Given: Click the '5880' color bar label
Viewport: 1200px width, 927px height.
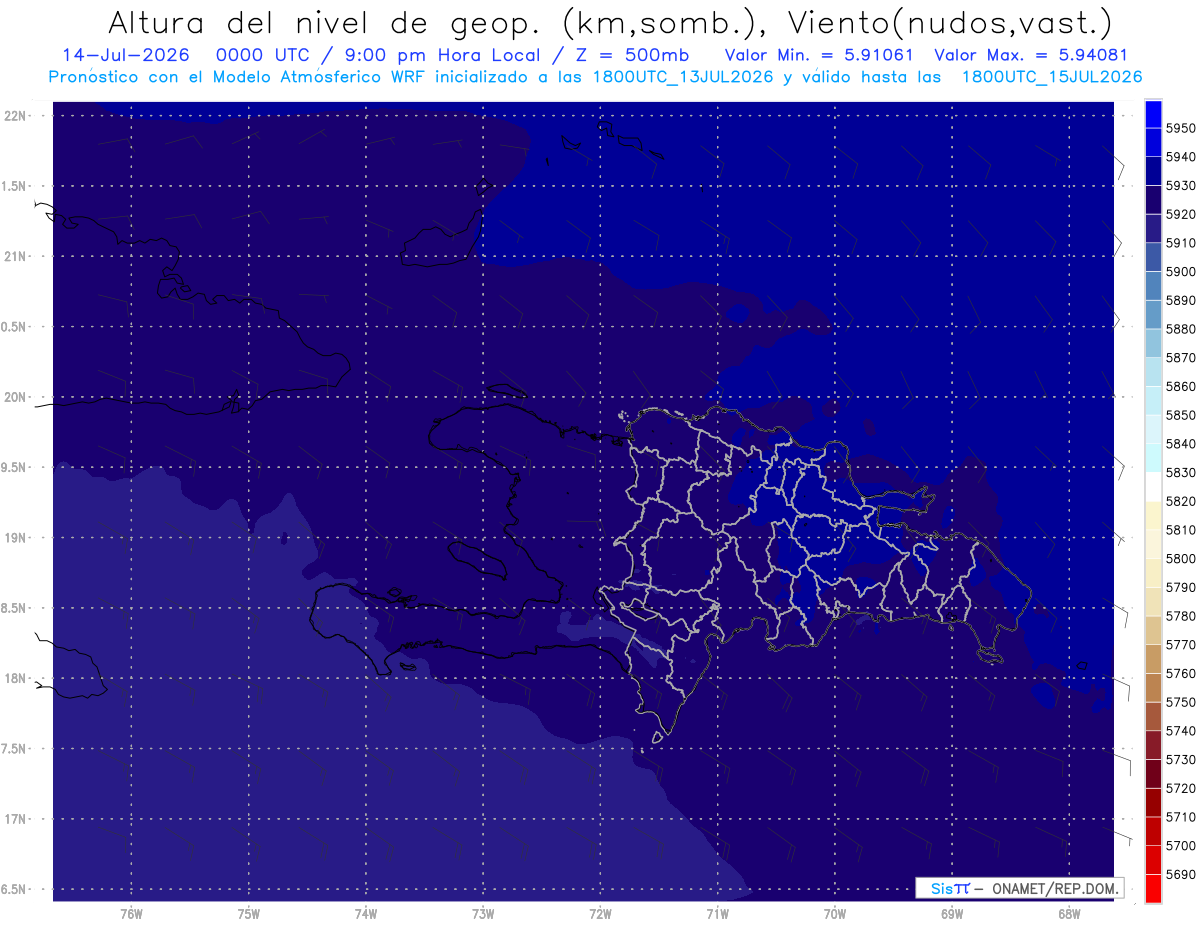Looking at the screenshot, I should point(1181,329).
